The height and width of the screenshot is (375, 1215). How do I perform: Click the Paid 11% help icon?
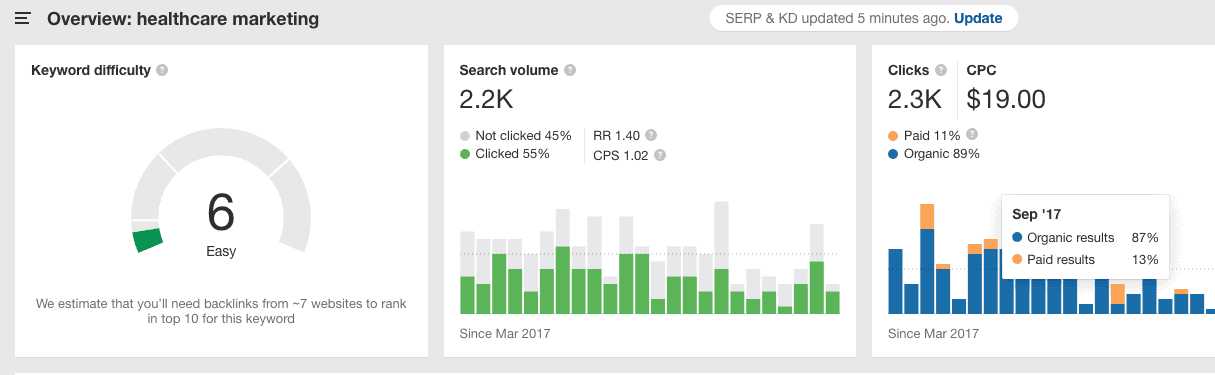(972, 135)
